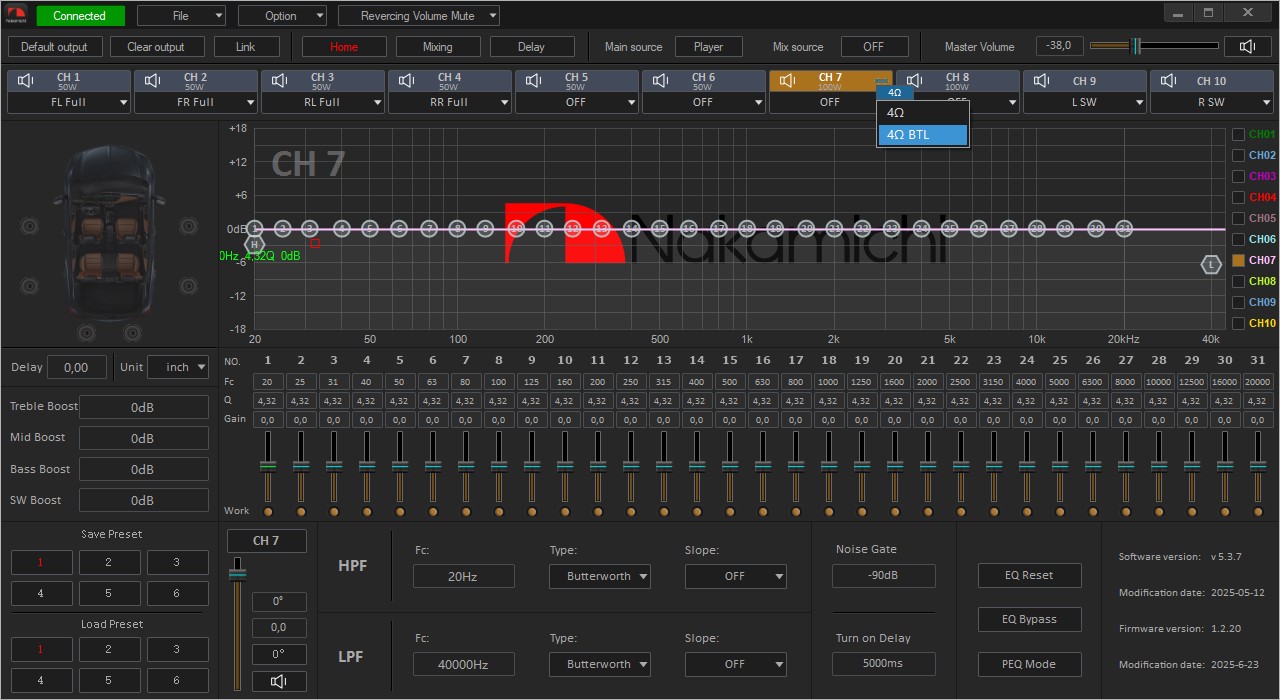1280x700 pixels.
Task: Mute CH 7 using bottom speaker button
Action: tap(279, 681)
